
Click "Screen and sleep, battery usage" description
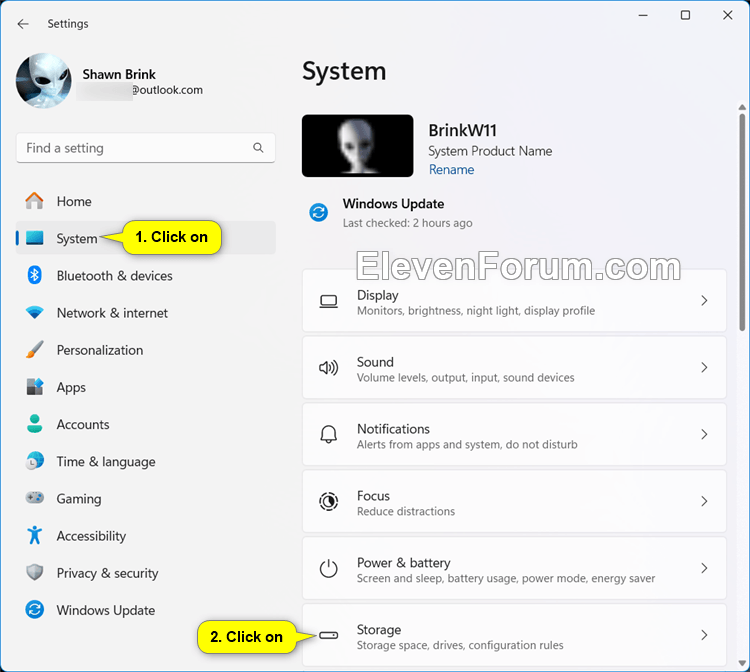[x=506, y=578]
